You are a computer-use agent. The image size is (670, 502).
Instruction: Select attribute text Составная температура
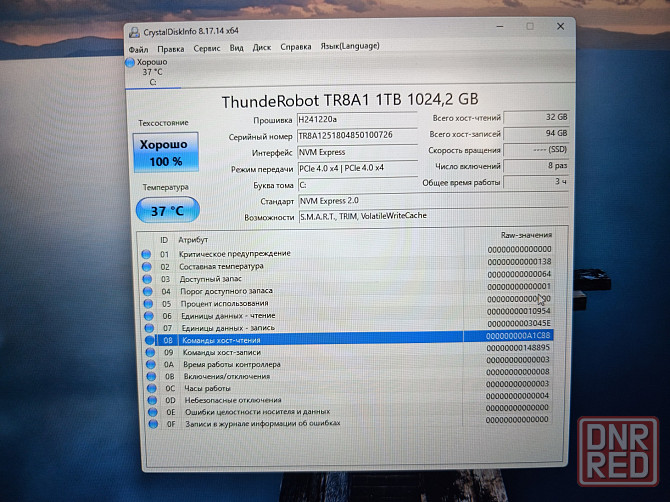coord(221,266)
